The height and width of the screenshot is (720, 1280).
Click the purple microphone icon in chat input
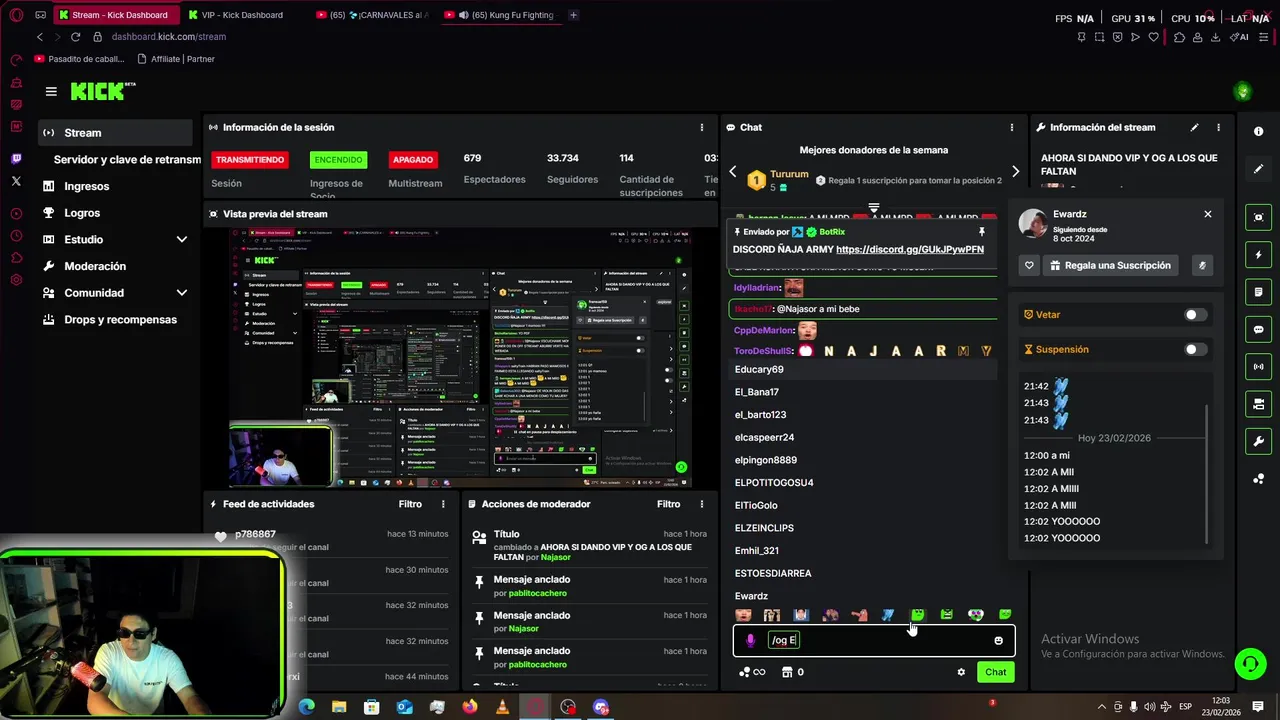(750, 641)
